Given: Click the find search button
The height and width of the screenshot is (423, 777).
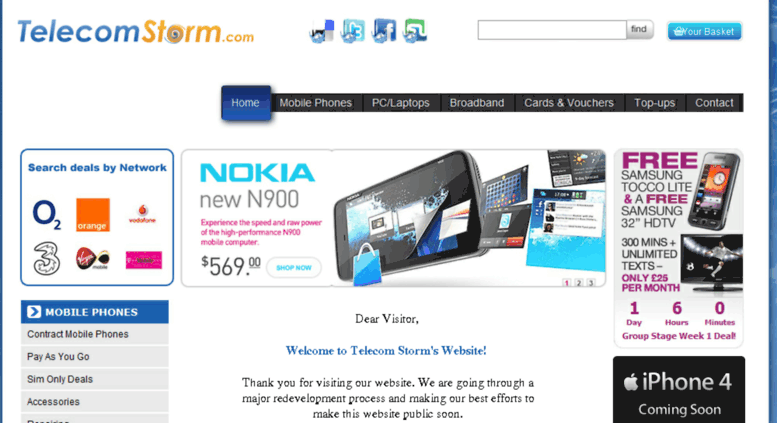Looking at the screenshot, I should pos(639,30).
